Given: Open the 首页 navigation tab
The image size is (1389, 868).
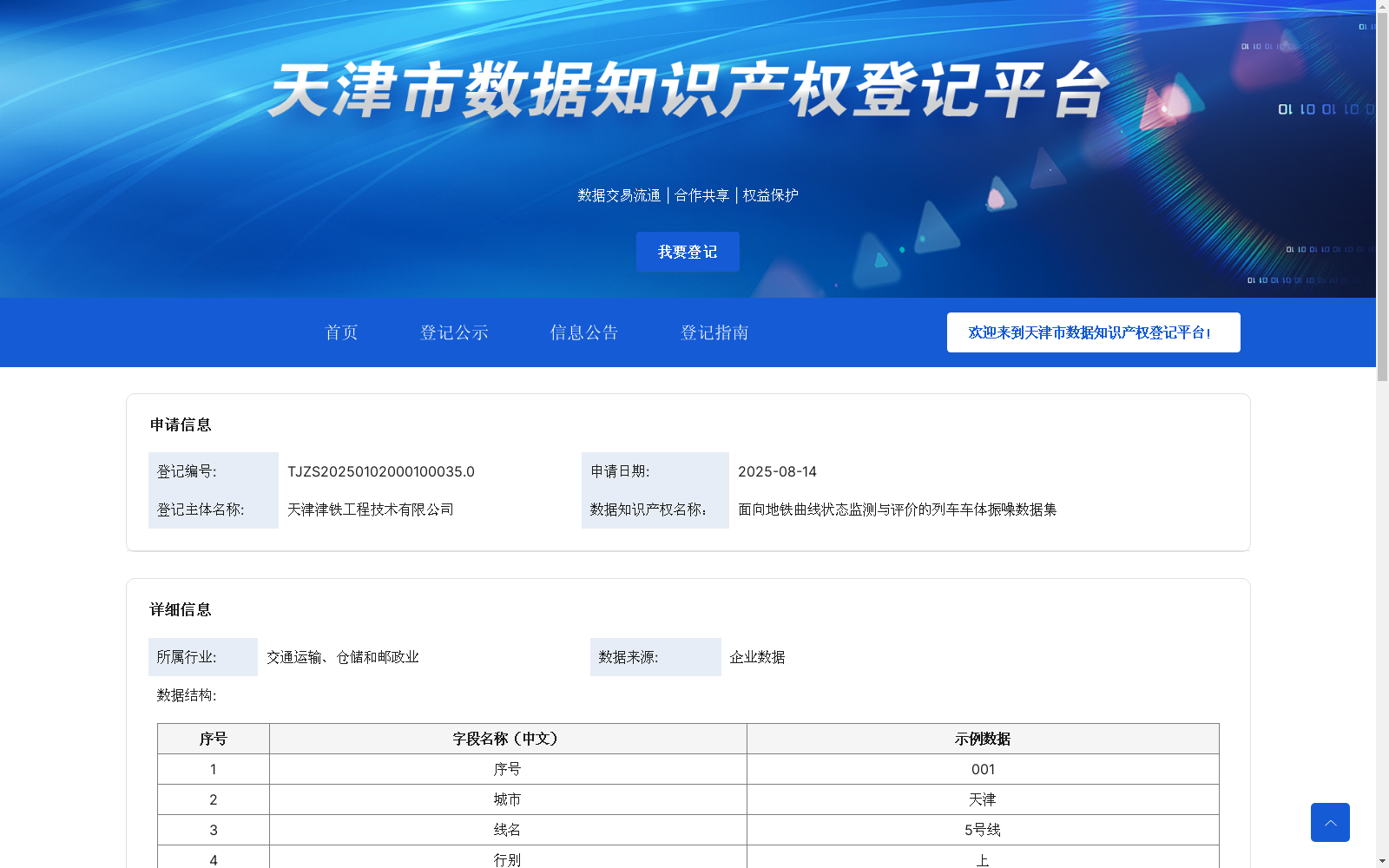Looking at the screenshot, I should click(x=341, y=332).
